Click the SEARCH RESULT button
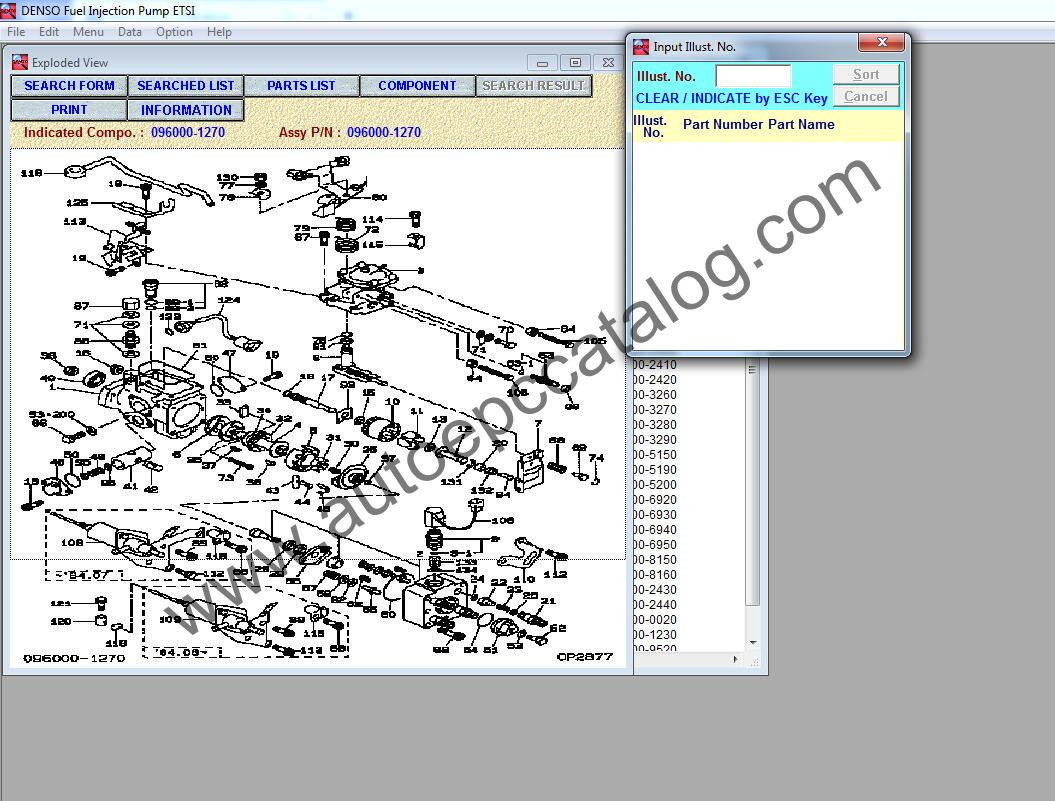 click(533, 86)
